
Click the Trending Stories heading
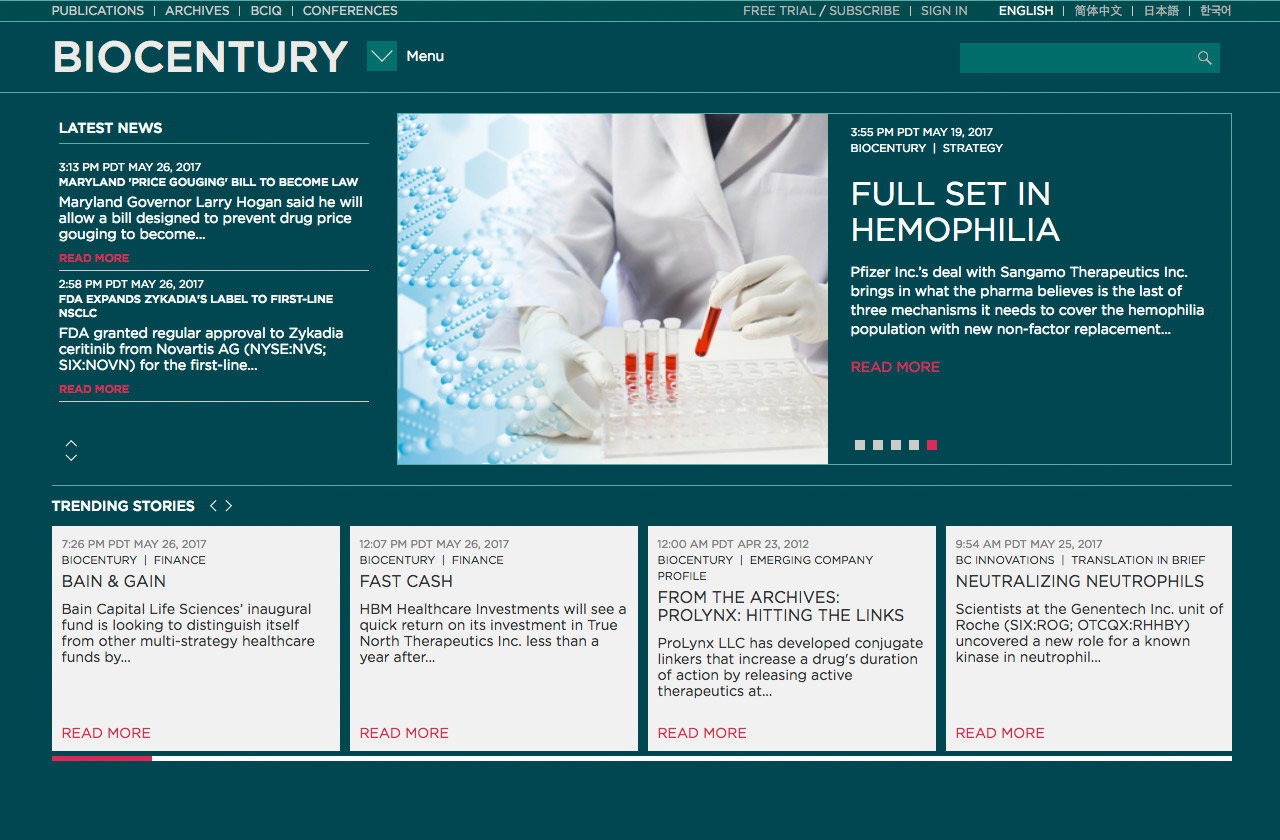(123, 506)
